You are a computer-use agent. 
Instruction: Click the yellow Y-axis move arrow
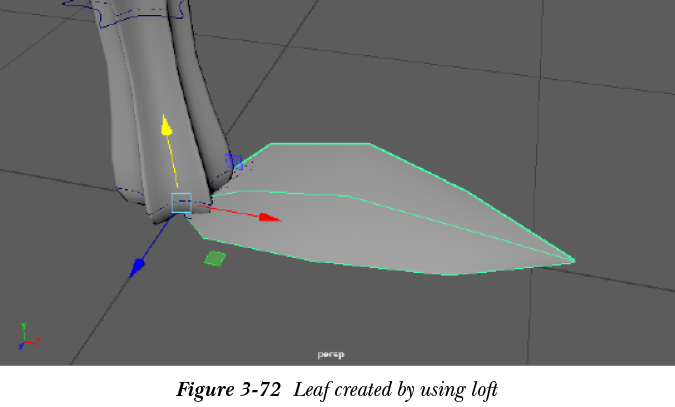(167, 127)
